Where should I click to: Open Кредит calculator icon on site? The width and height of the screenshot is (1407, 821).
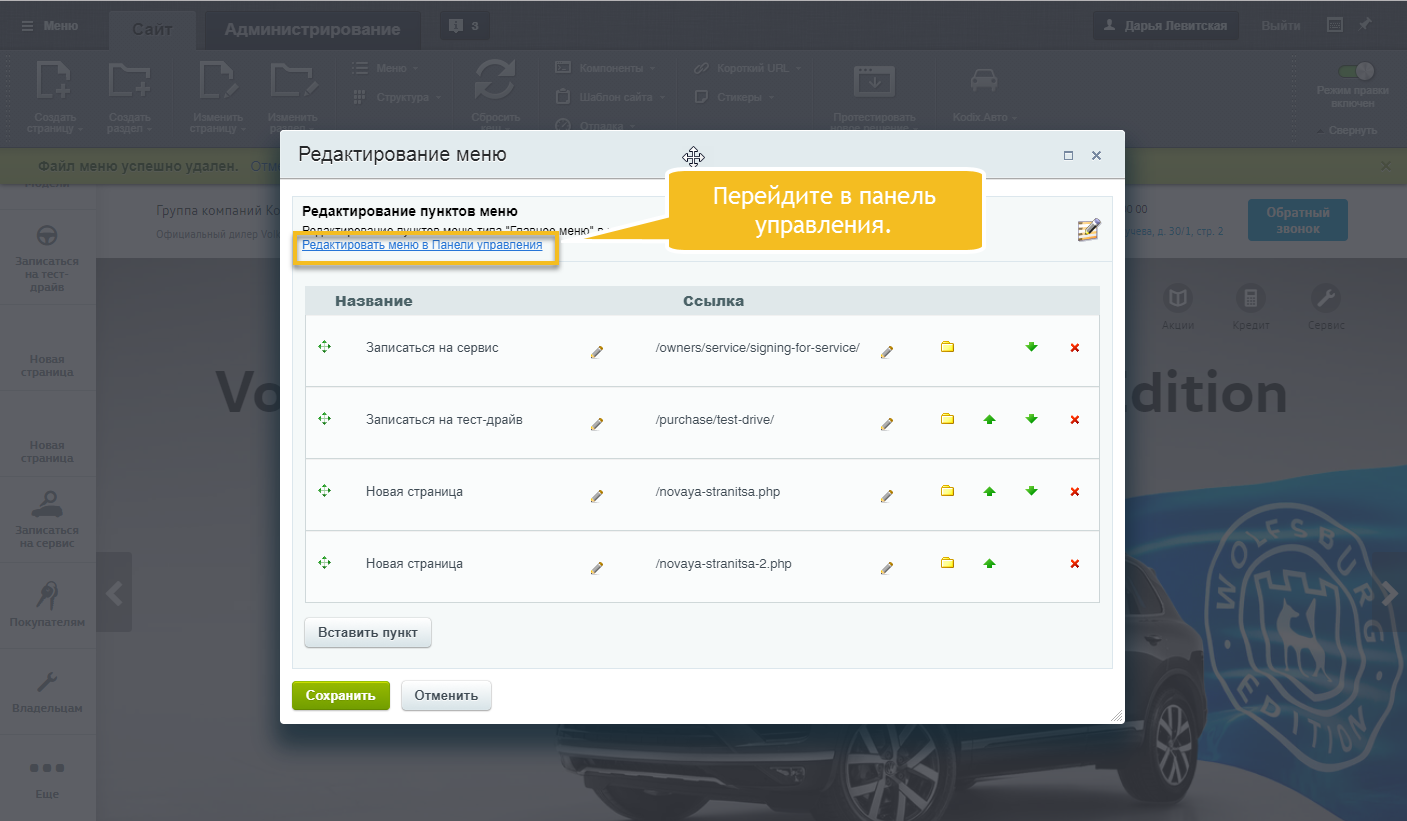1251,308
